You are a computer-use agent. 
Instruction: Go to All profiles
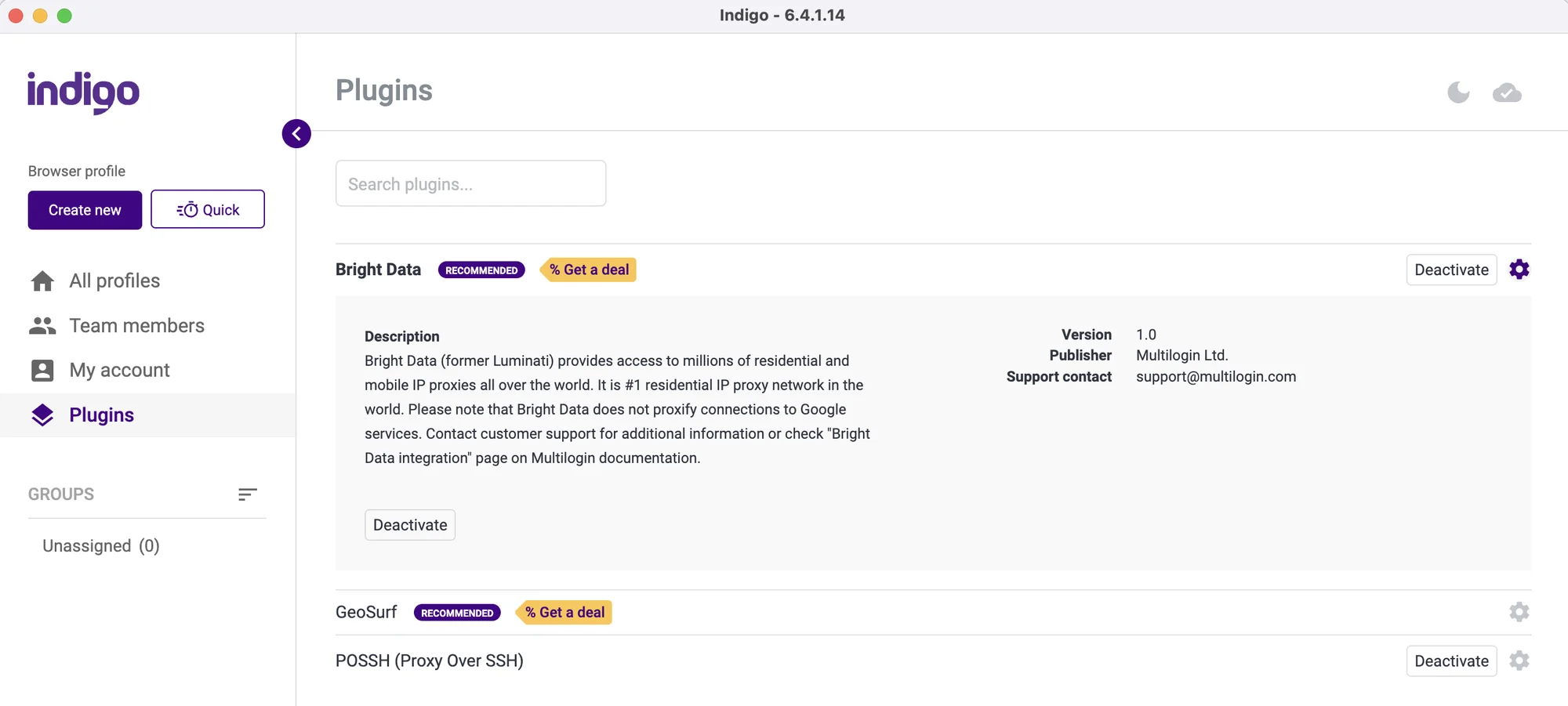pyautogui.click(x=114, y=281)
